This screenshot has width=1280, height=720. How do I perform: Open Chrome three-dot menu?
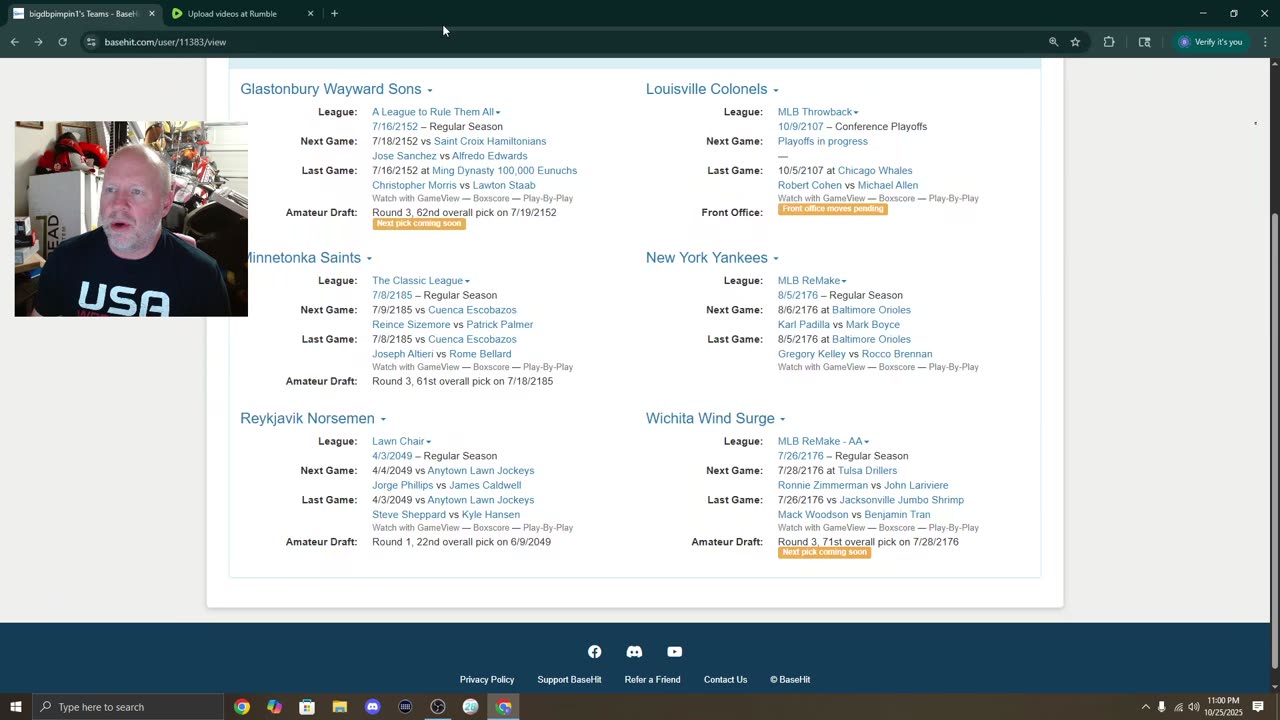tap(1265, 42)
